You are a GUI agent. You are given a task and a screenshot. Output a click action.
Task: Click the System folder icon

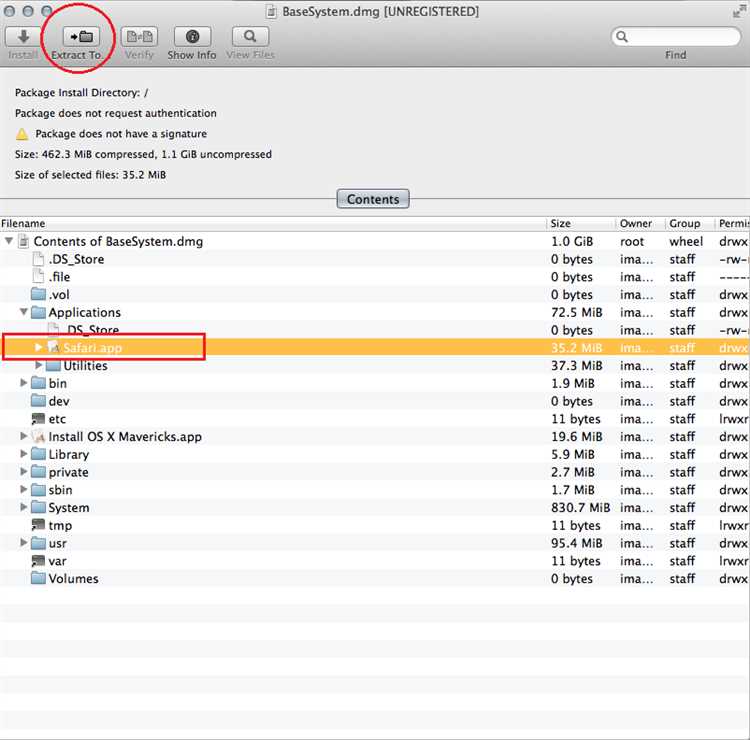click(38, 508)
